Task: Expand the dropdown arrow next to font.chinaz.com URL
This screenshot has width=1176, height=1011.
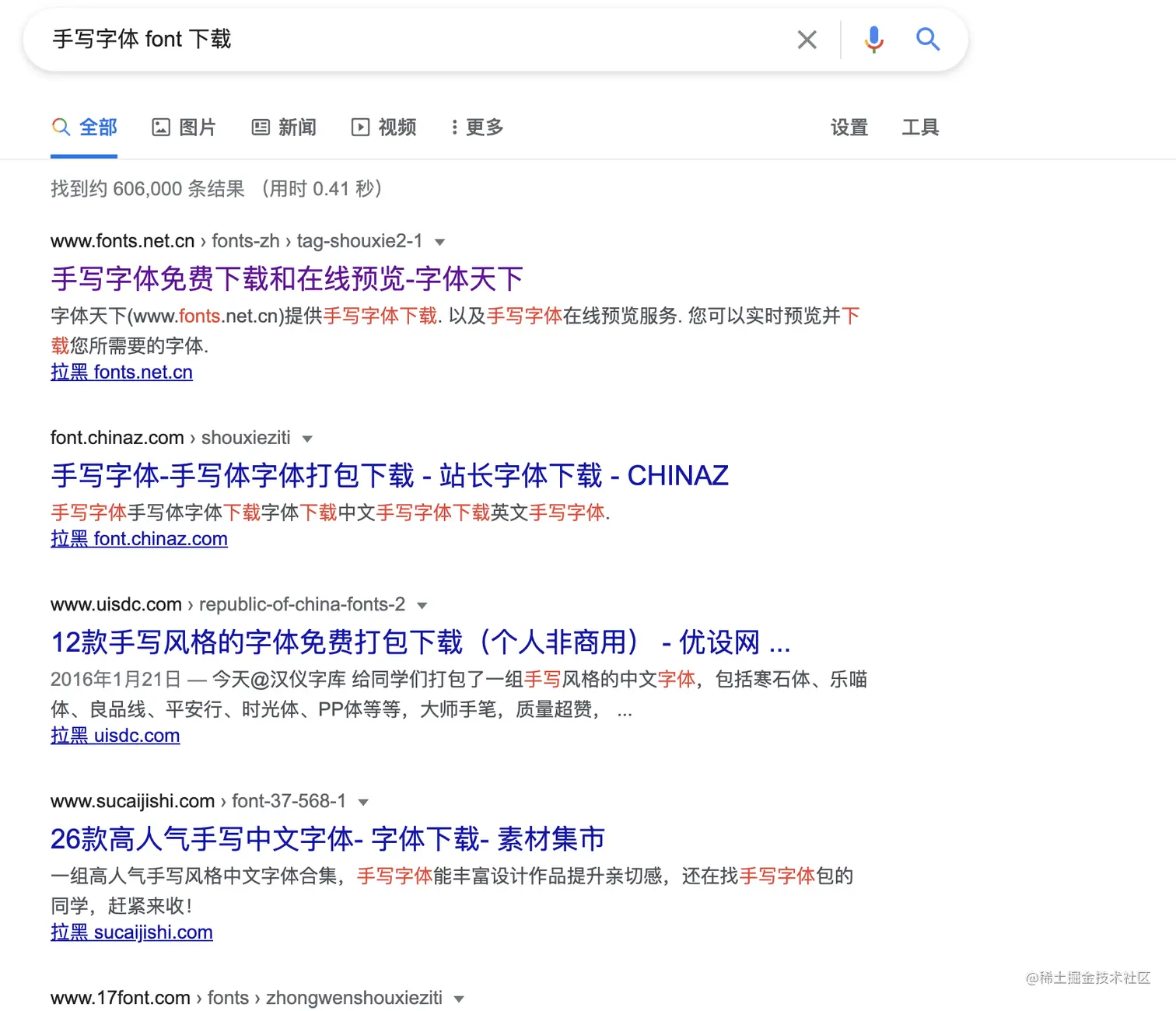Action: [x=307, y=439]
